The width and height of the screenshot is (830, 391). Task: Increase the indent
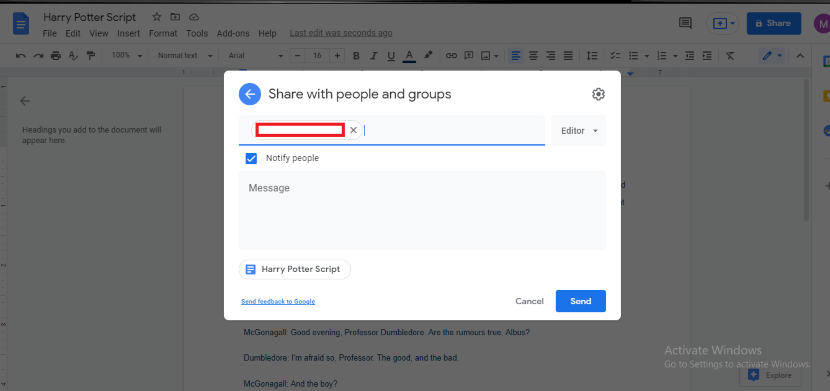coord(707,56)
